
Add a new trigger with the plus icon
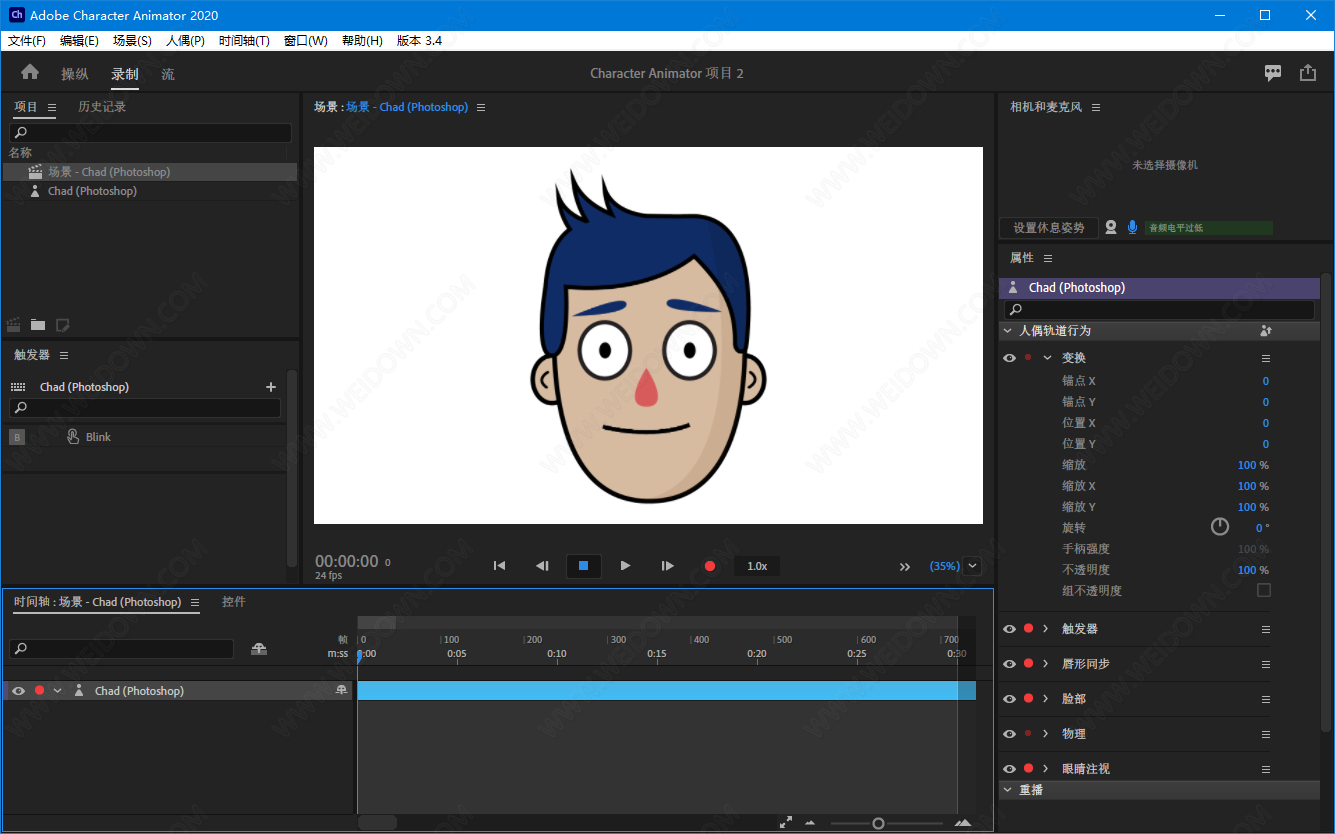[x=270, y=387]
